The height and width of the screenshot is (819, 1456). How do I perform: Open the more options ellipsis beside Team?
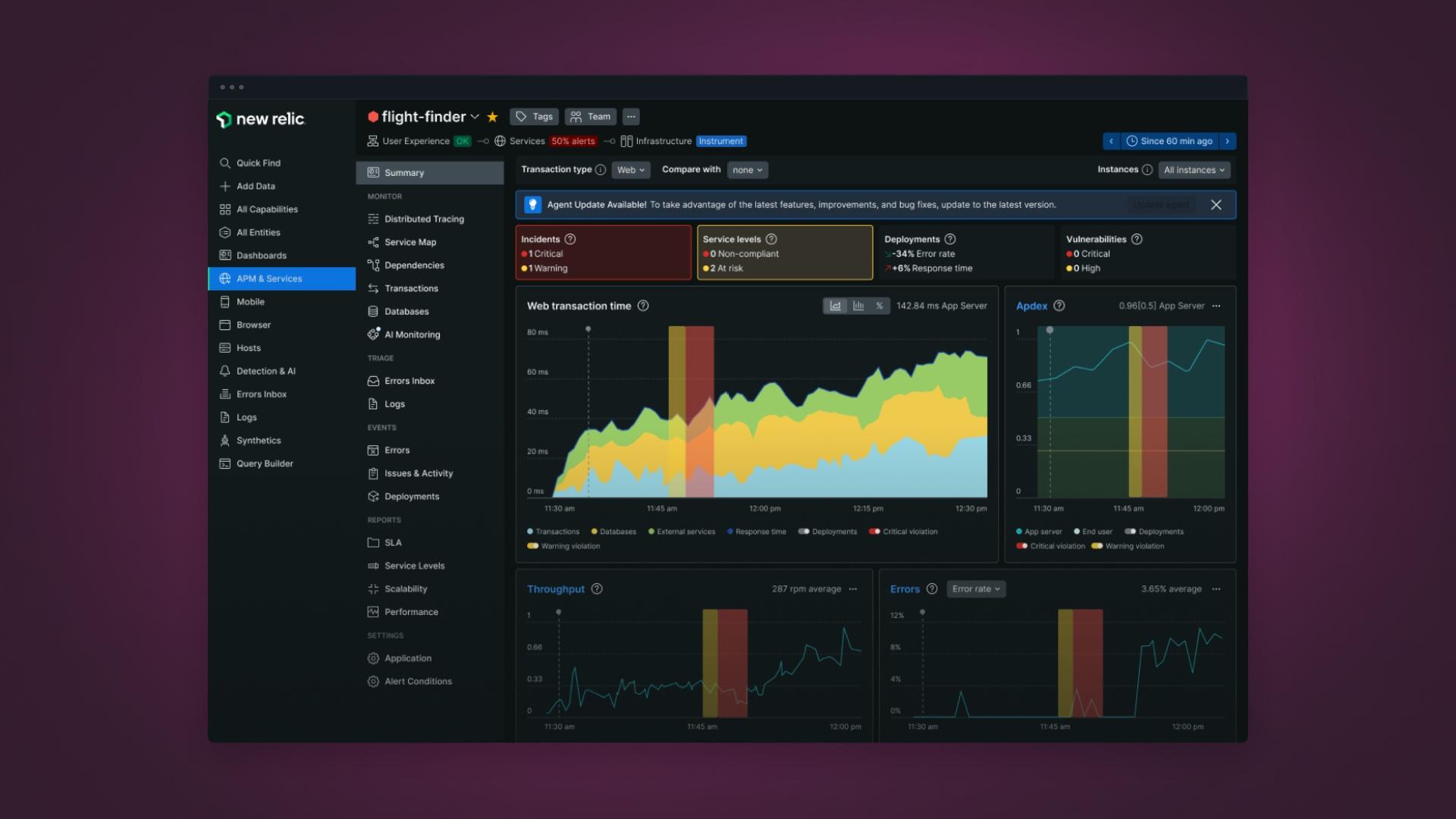click(631, 117)
